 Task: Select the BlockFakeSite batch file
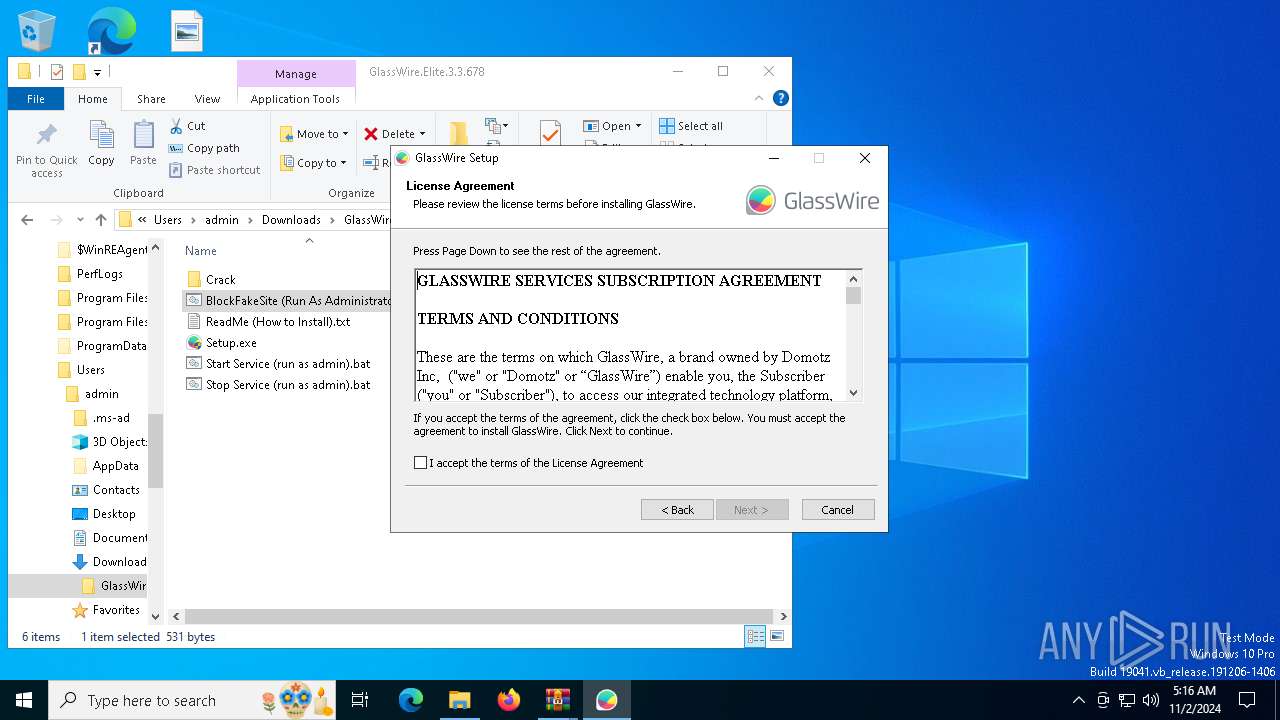click(288, 300)
